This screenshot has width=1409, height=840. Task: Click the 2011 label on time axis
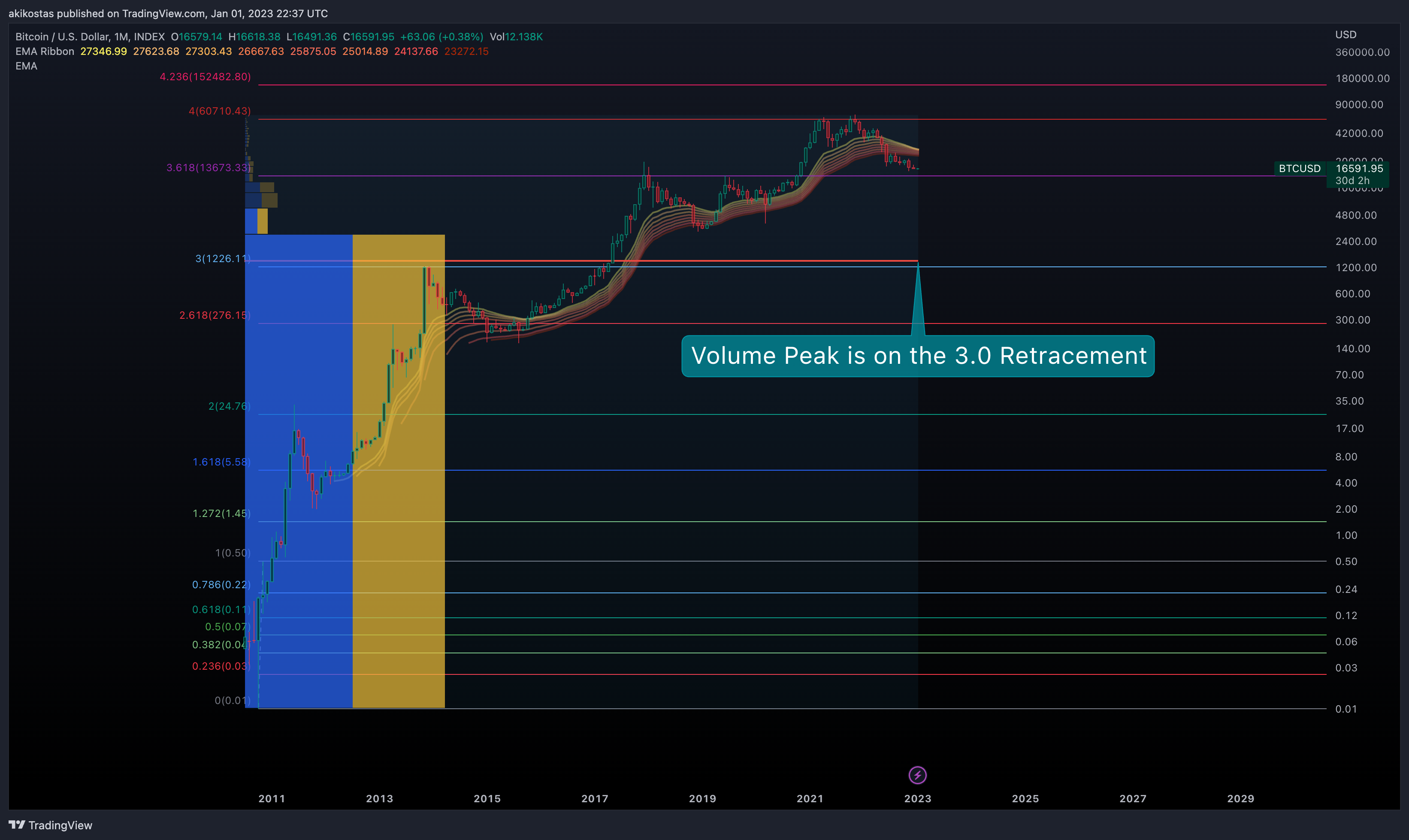pos(272,799)
